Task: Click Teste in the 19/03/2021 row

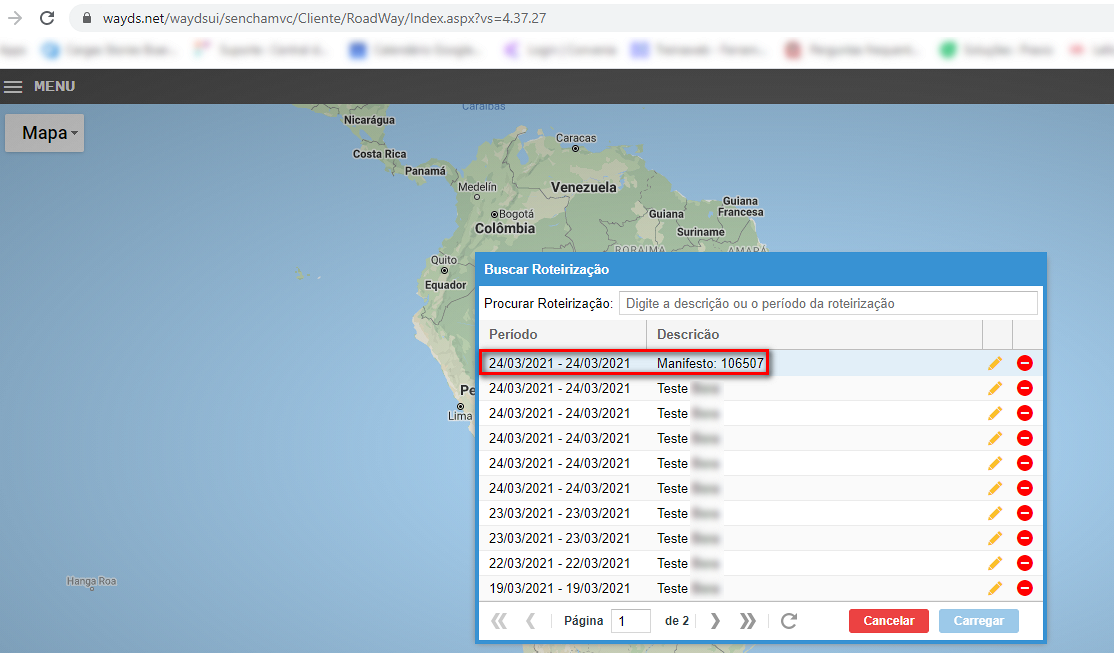Action: pyautogui.click(x=672, y=588)
